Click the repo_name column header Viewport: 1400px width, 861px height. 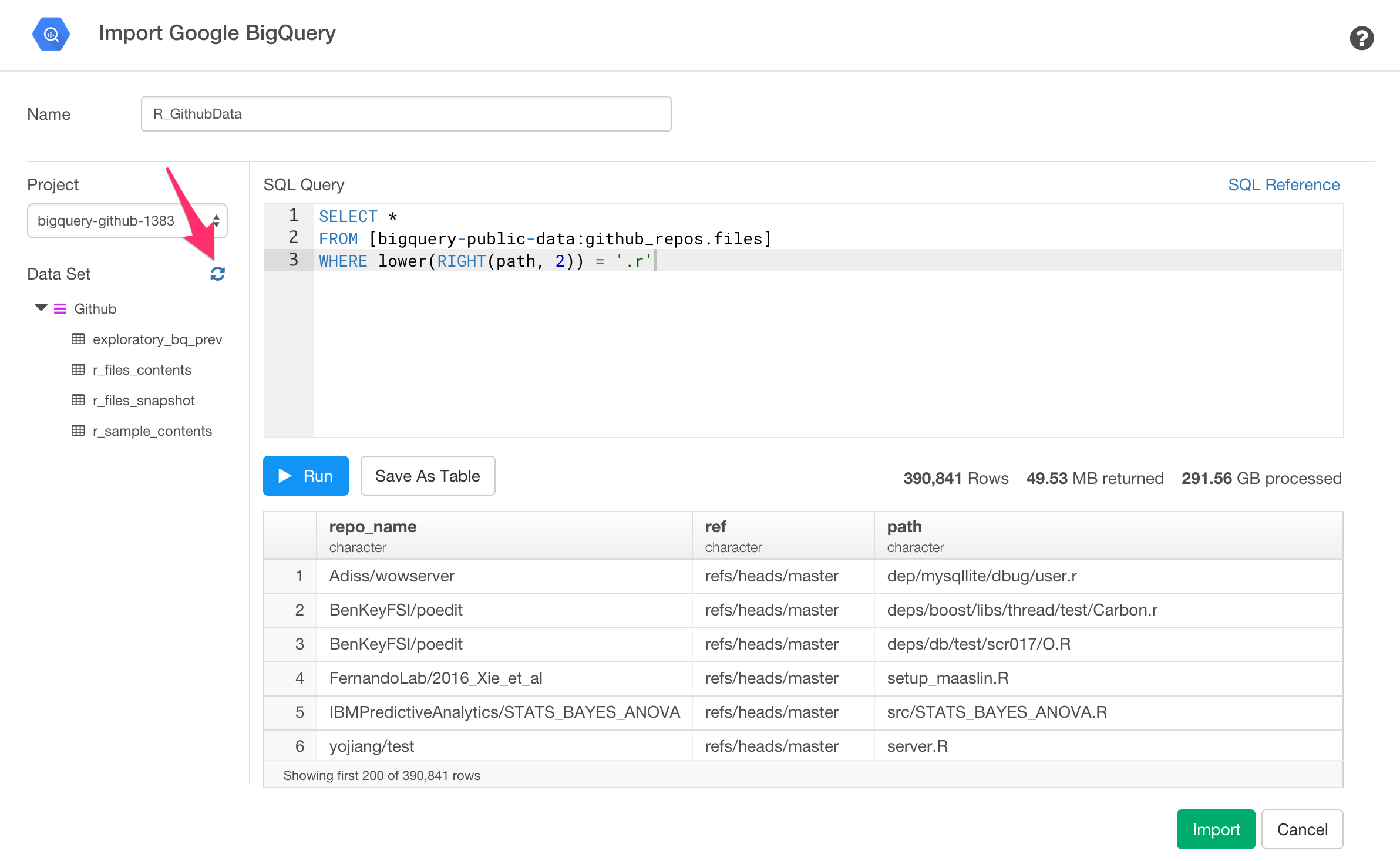tap(373, 527)
